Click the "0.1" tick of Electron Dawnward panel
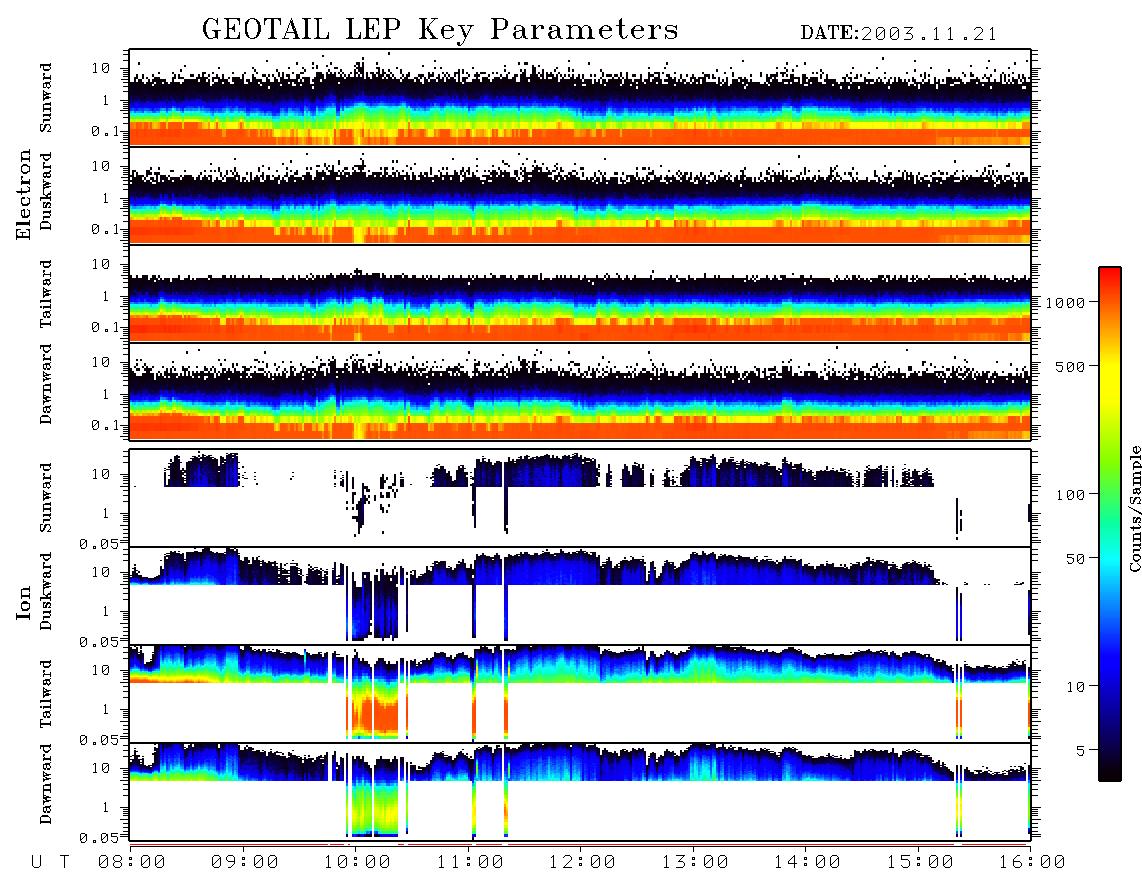Screen dimensions: 1142x880 [x=105, y=425]
